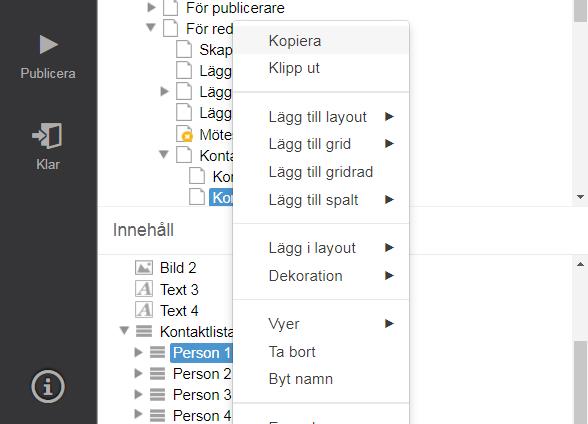Select the highlighted Person 1 item
The width and height of the screenshot is (588, 424).
201,353
